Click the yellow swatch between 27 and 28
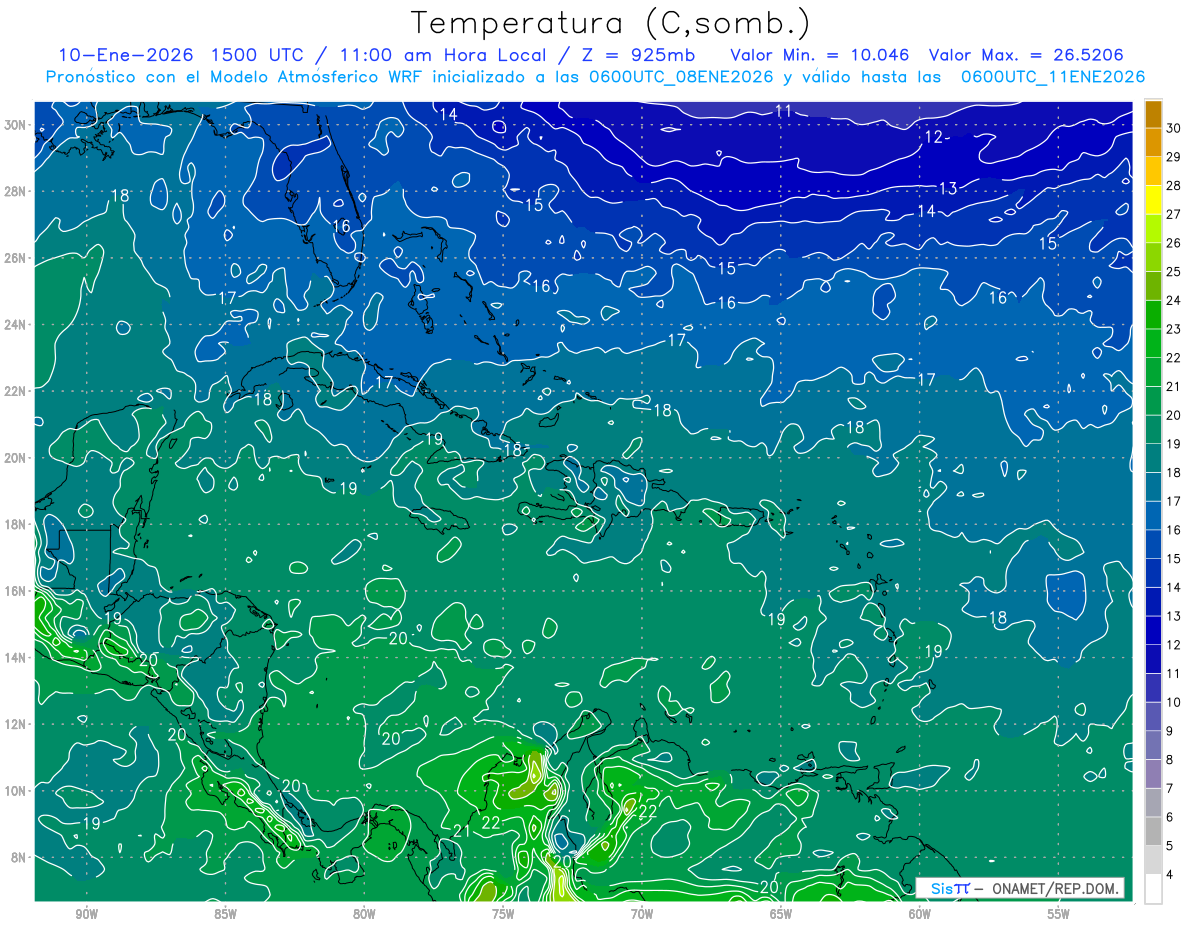 pyautogui.click(x=1153, y=200)
